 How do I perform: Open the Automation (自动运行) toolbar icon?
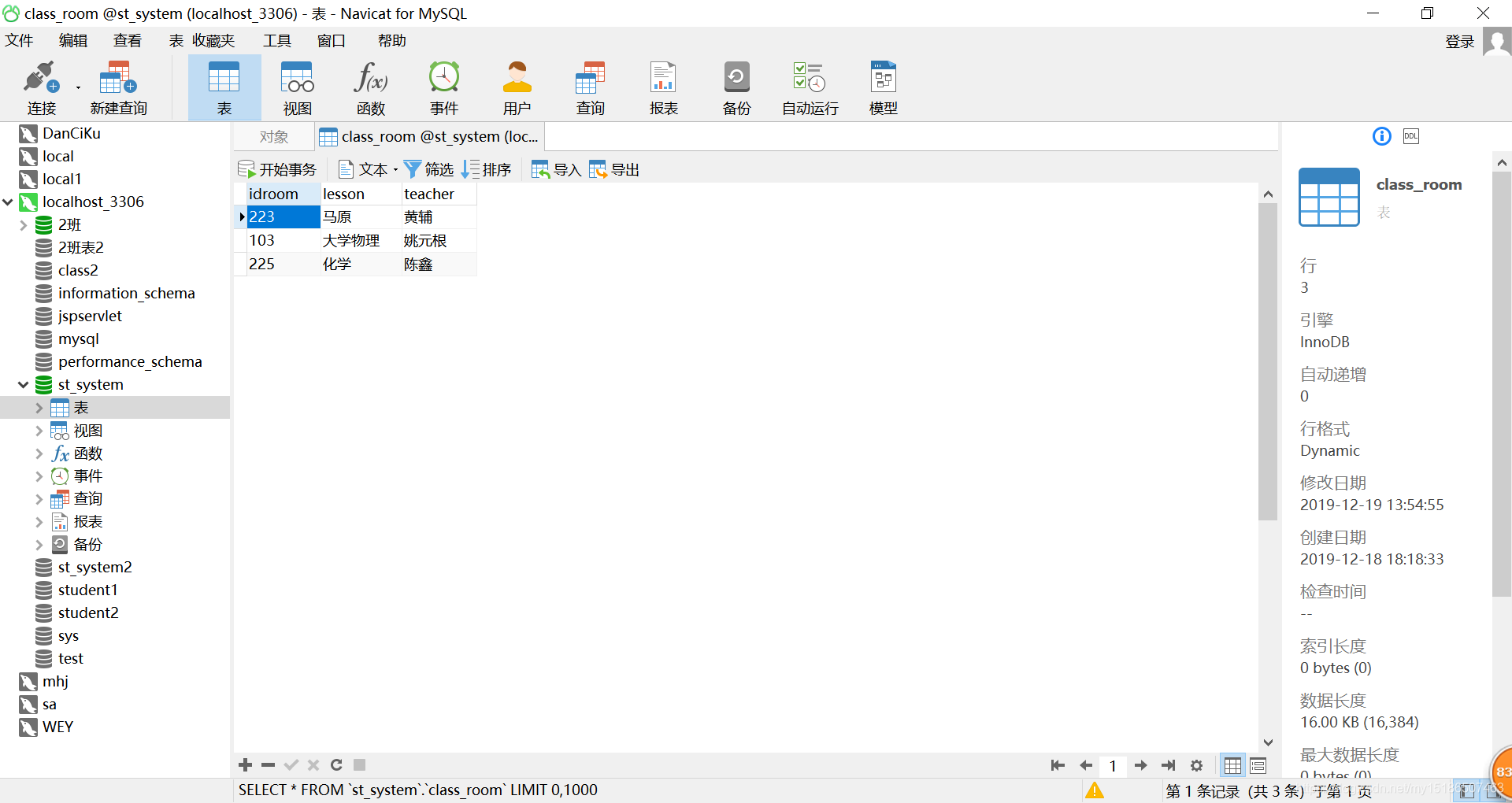coord(810,87)
